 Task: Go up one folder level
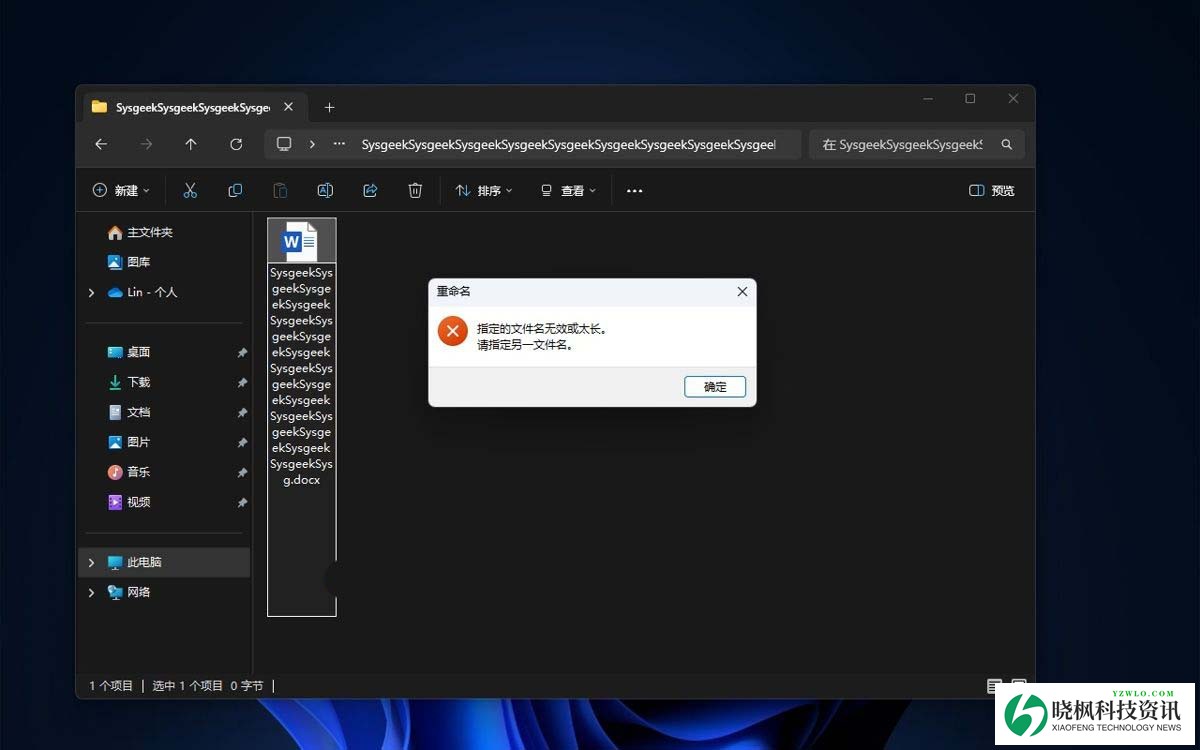click(191, 144)
